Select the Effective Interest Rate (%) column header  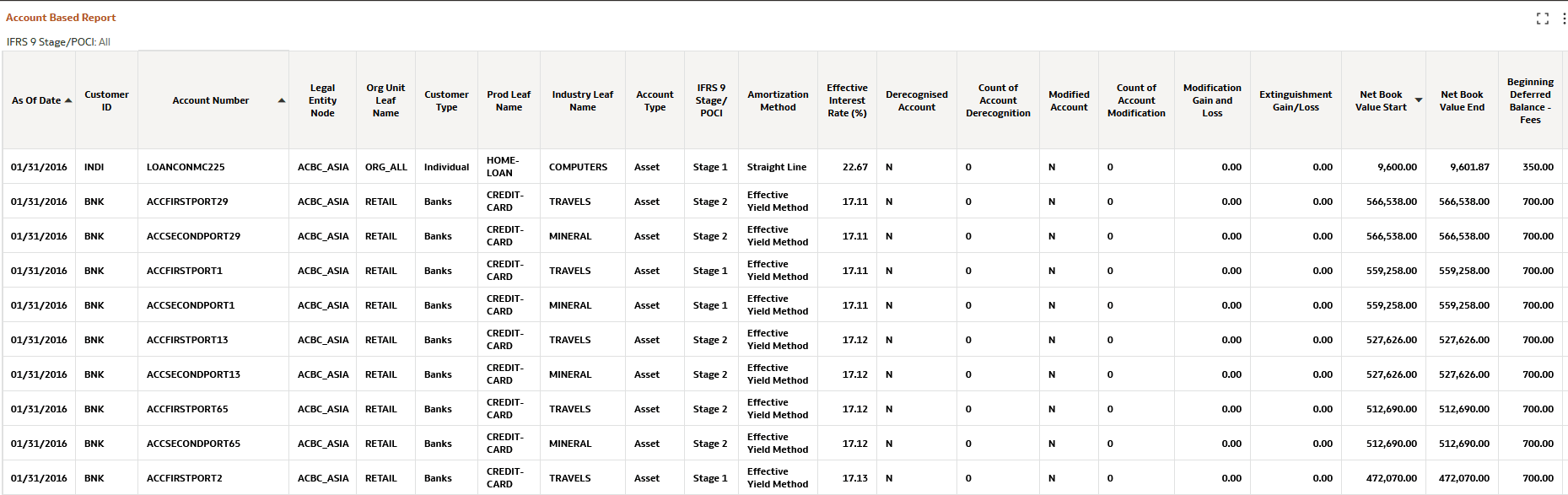click(x=847, y=100)
